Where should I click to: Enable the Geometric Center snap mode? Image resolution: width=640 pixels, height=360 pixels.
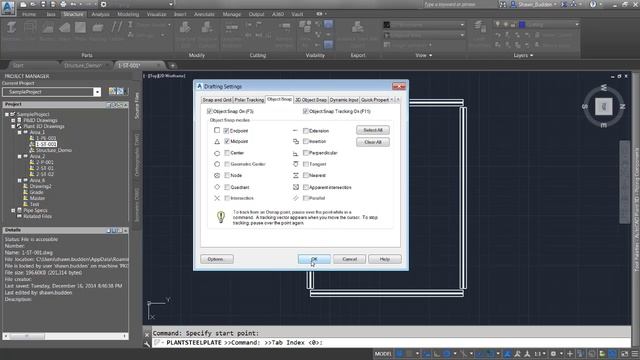coord(227,164)
